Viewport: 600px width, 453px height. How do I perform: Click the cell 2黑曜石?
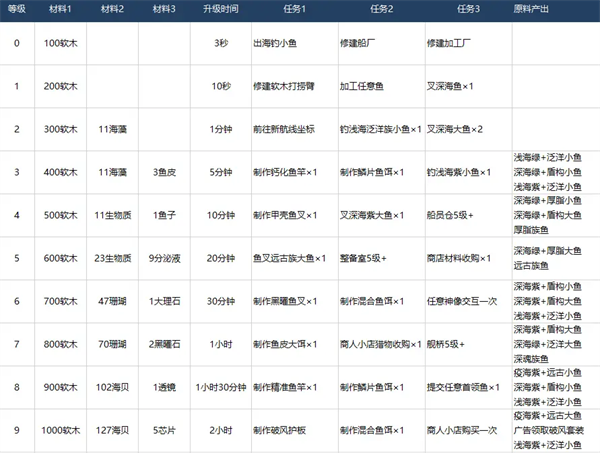point(164,344)
